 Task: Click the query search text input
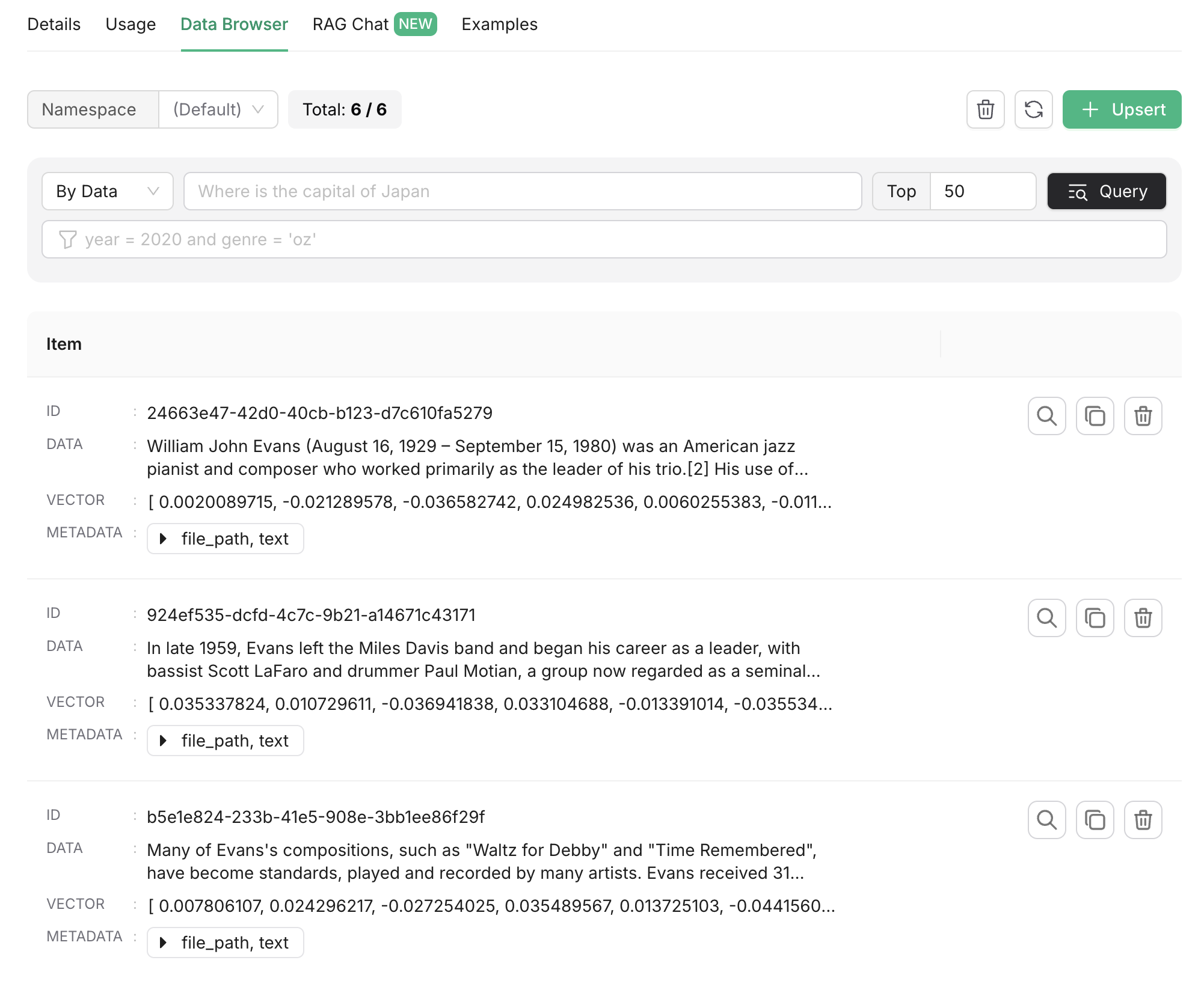coord(521,191)
